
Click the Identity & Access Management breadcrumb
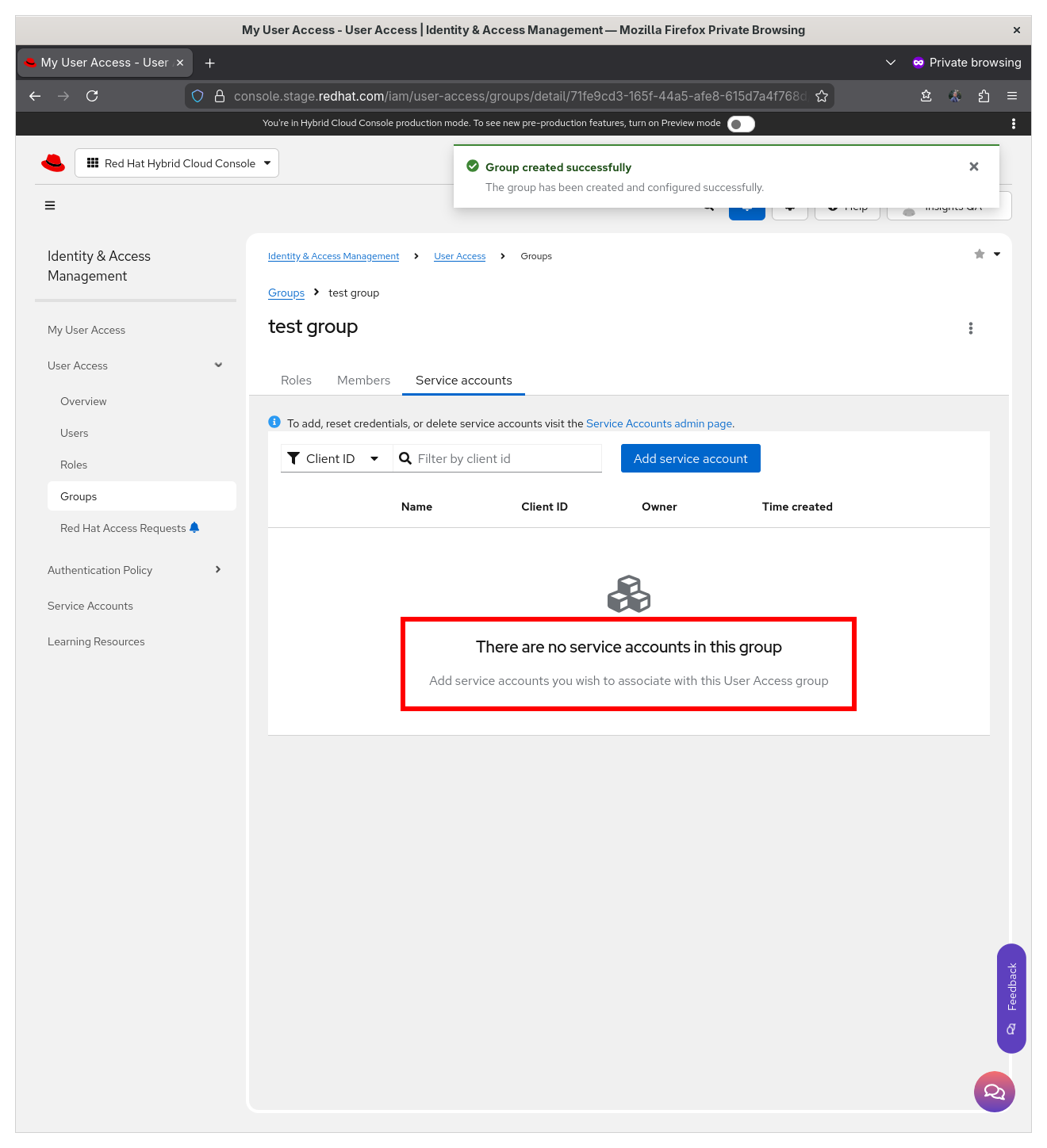(333, 256)
